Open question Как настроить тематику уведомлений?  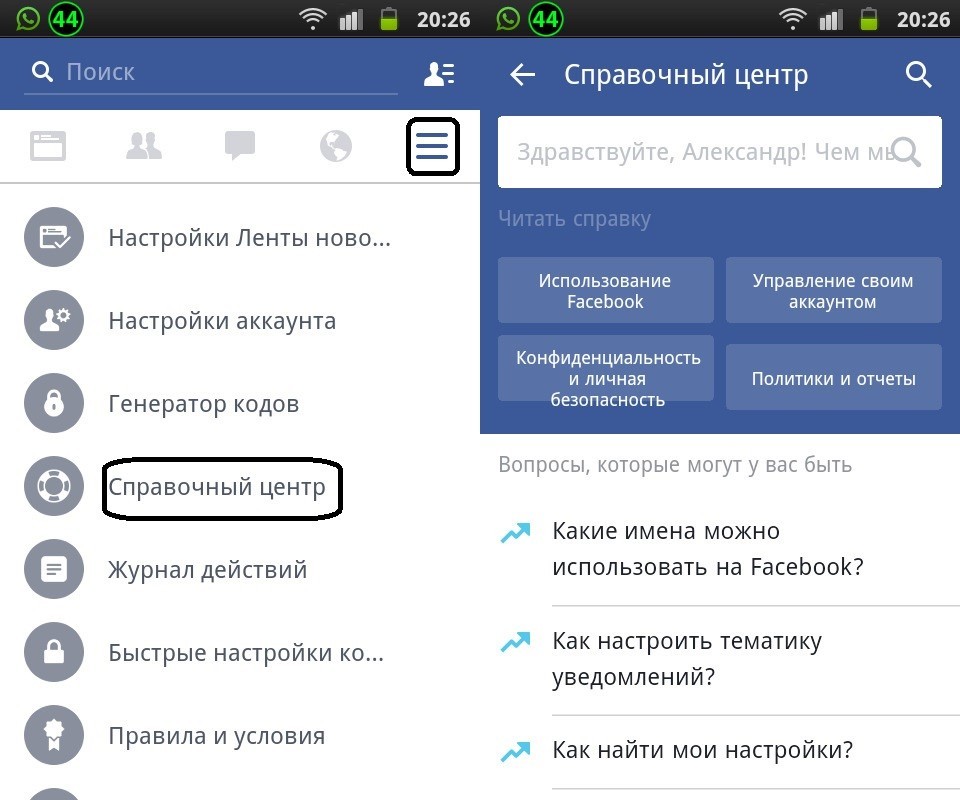(x=687, y=659)
